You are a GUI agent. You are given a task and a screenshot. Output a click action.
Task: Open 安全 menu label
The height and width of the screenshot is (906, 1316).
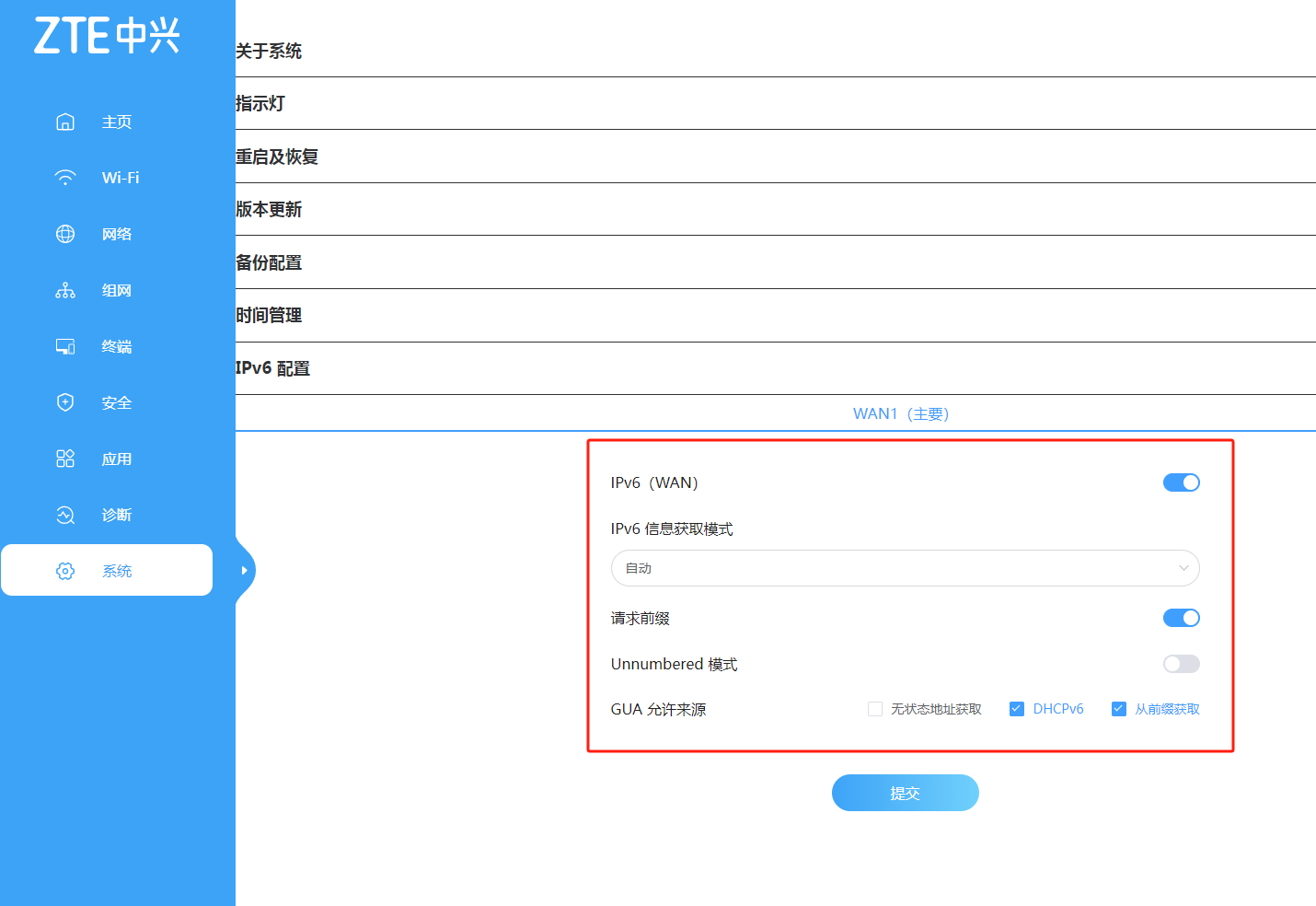pos(117,402)
